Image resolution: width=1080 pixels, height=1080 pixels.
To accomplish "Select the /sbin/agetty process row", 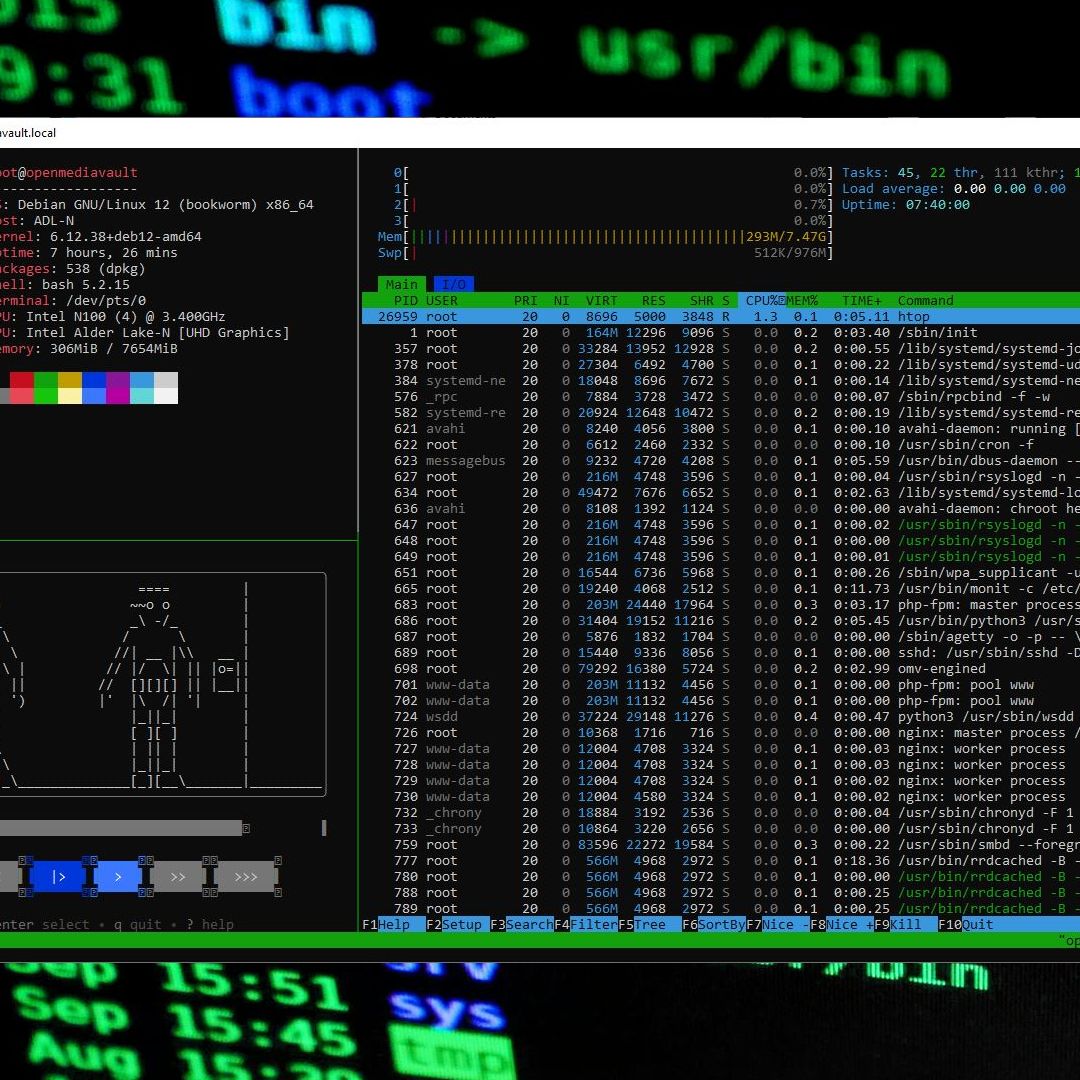I will [720, 636].
